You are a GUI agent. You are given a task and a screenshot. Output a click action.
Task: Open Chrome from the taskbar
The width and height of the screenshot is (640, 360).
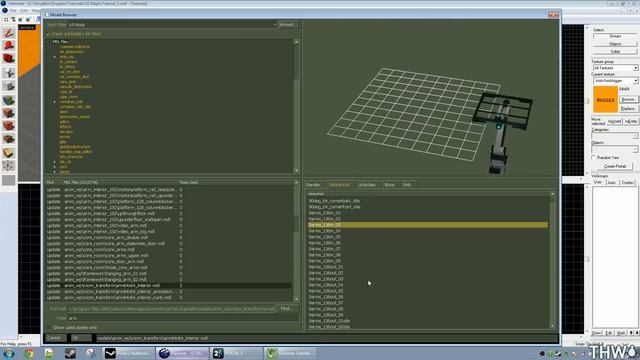29,353
